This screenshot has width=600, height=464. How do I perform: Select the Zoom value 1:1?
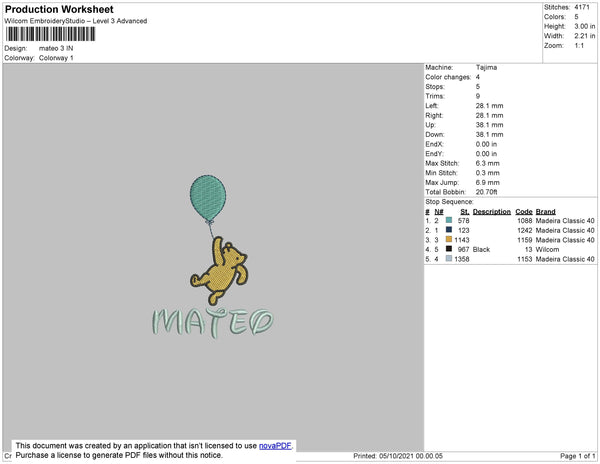[579, 46]
